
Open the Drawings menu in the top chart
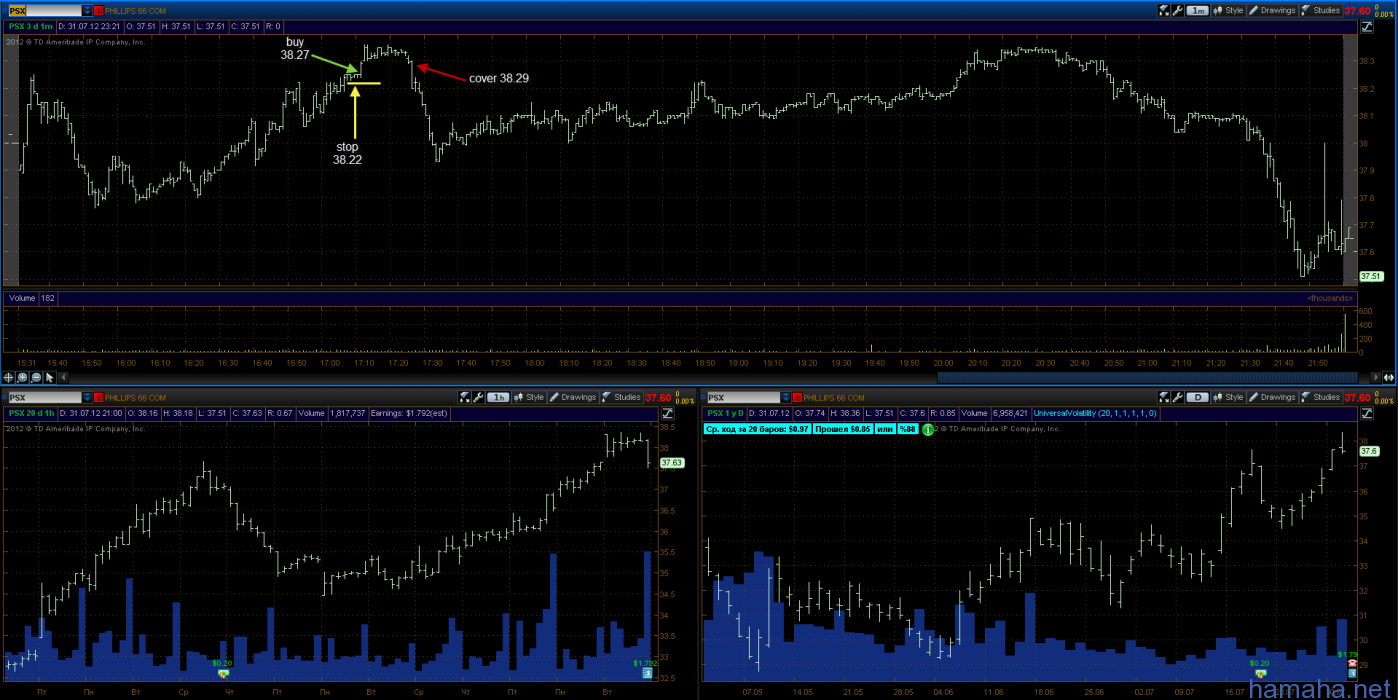point(1272,10)
